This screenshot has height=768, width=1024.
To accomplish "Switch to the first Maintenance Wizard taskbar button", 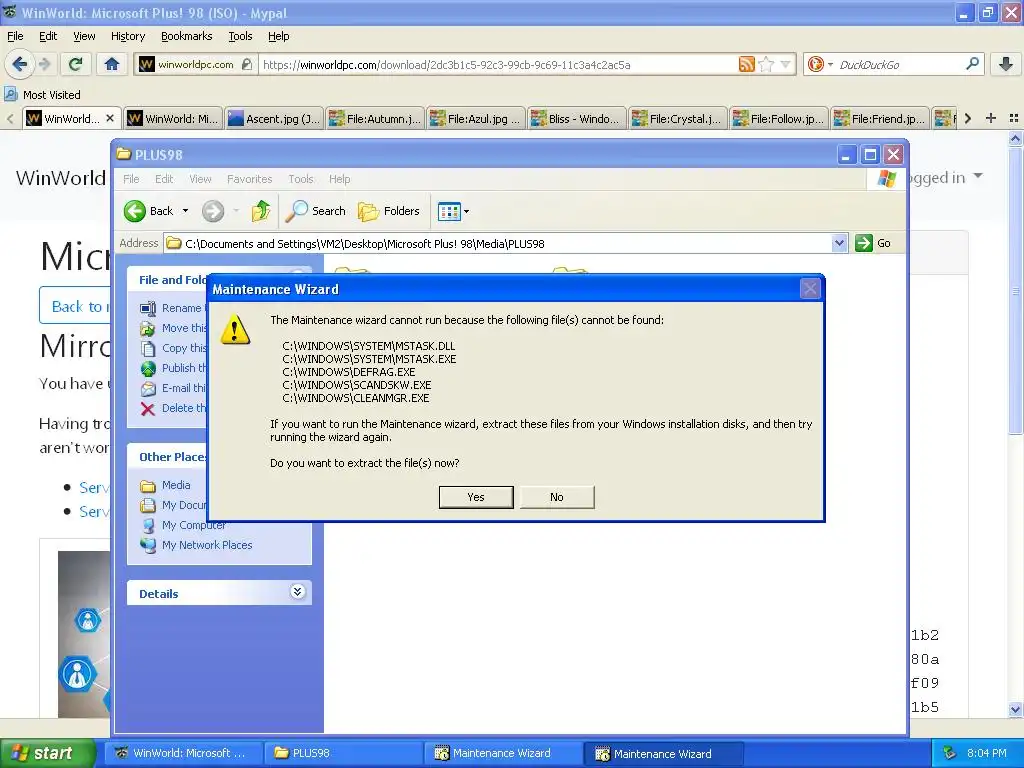I will [x=502, y=753].
